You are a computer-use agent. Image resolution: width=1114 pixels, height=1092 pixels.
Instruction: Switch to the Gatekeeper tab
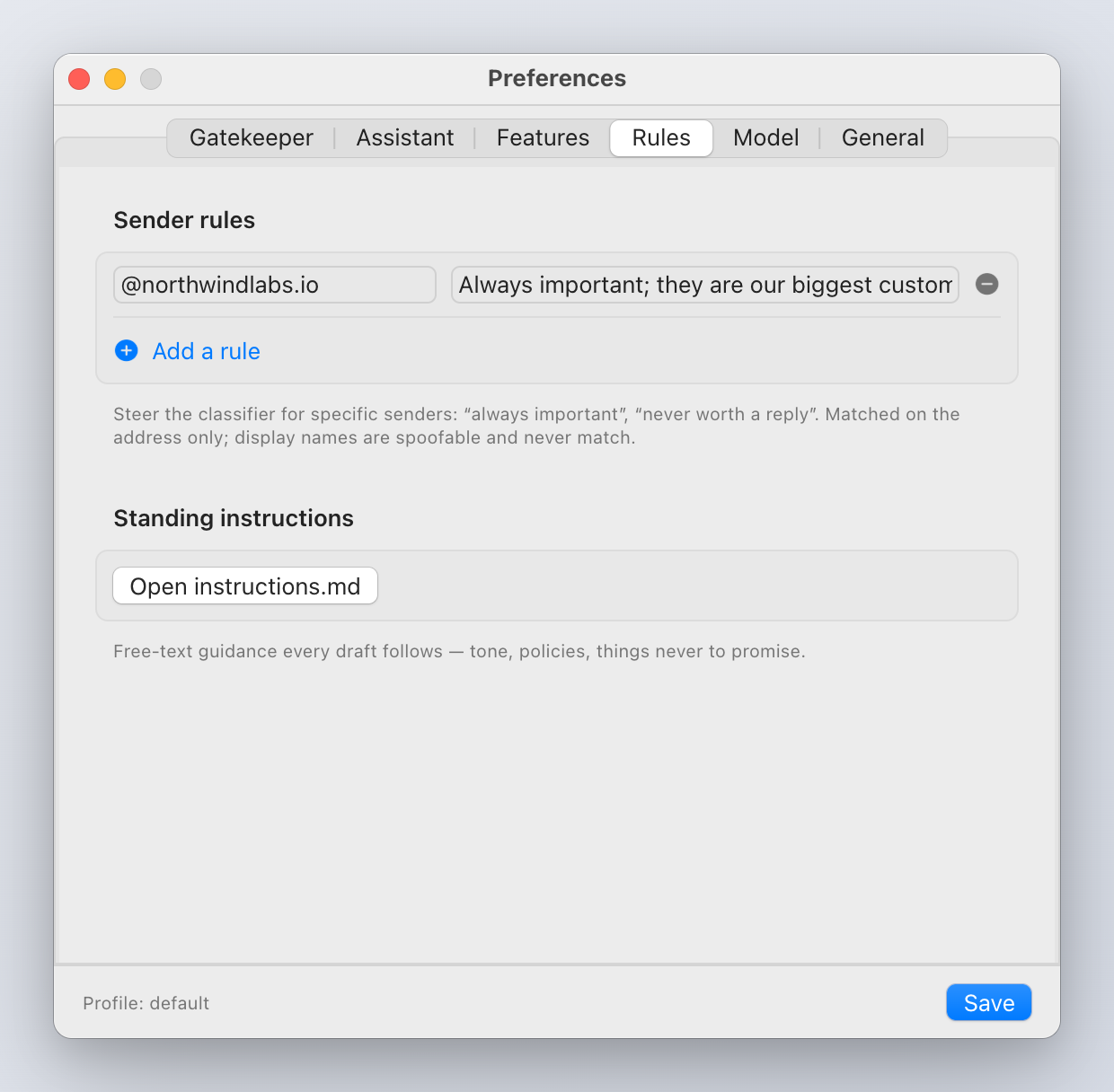pyautogui.click(x=252, y=138)
